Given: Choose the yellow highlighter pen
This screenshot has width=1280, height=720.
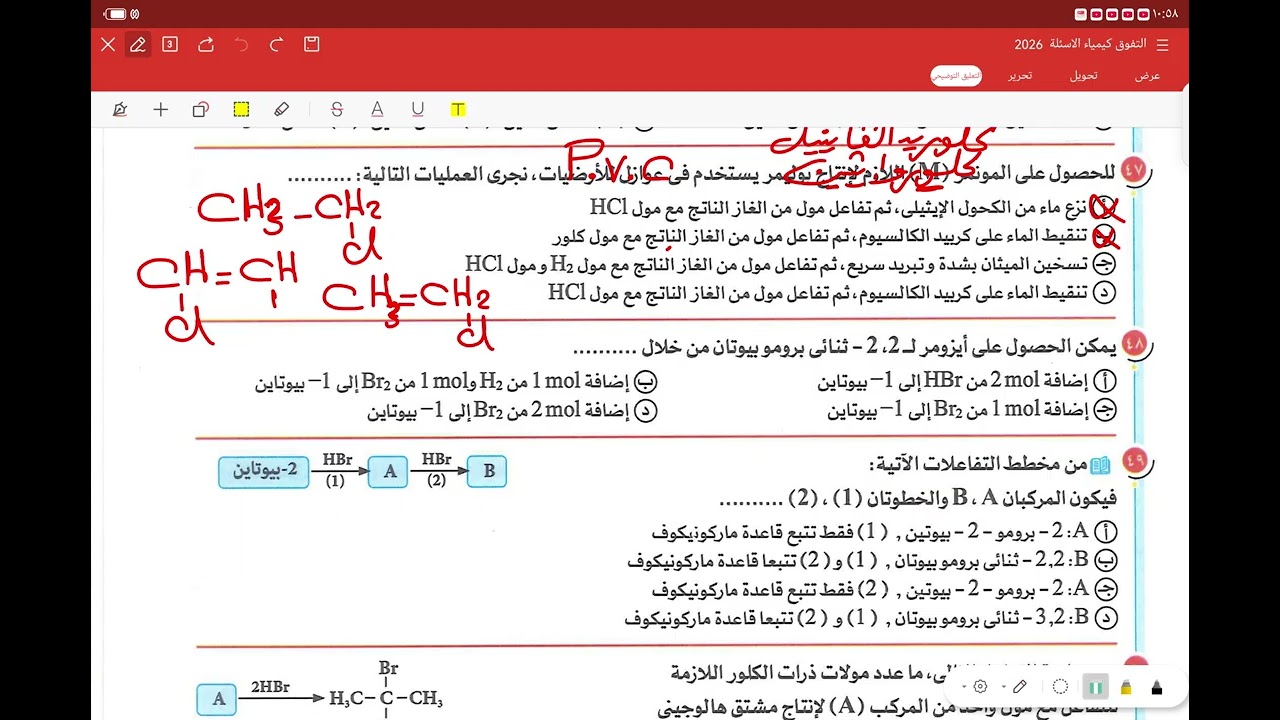Looking at the screenshot, I should click(x=1126, y=688).
